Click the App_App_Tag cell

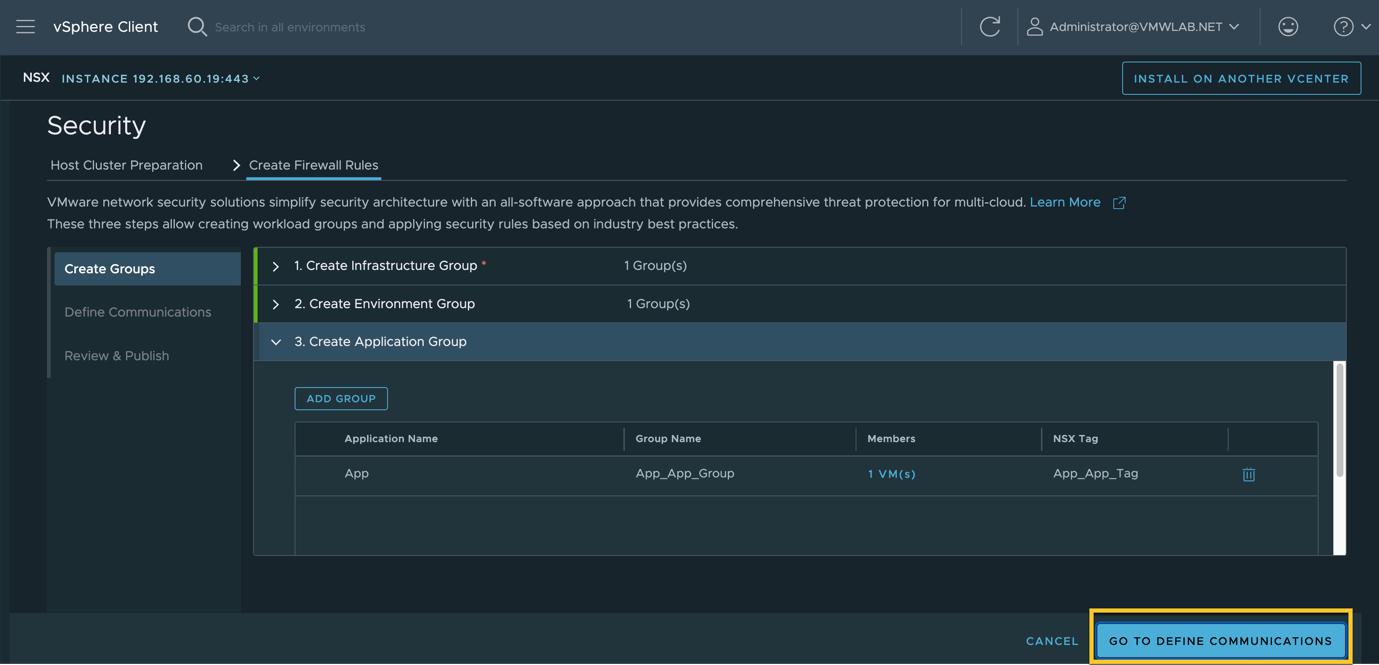pos(1095,474)
